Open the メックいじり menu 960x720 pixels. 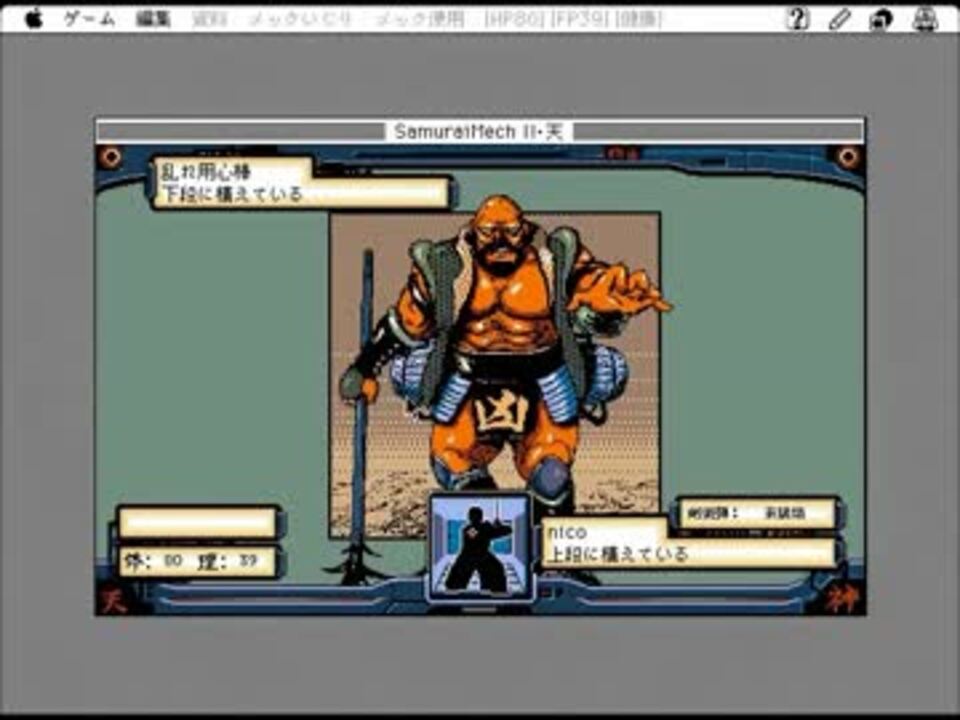pyautogui.click(x=300, y=20)
